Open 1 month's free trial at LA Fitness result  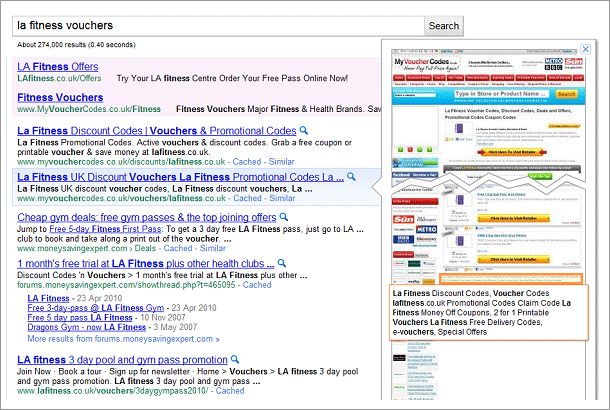tap(145, 264)
